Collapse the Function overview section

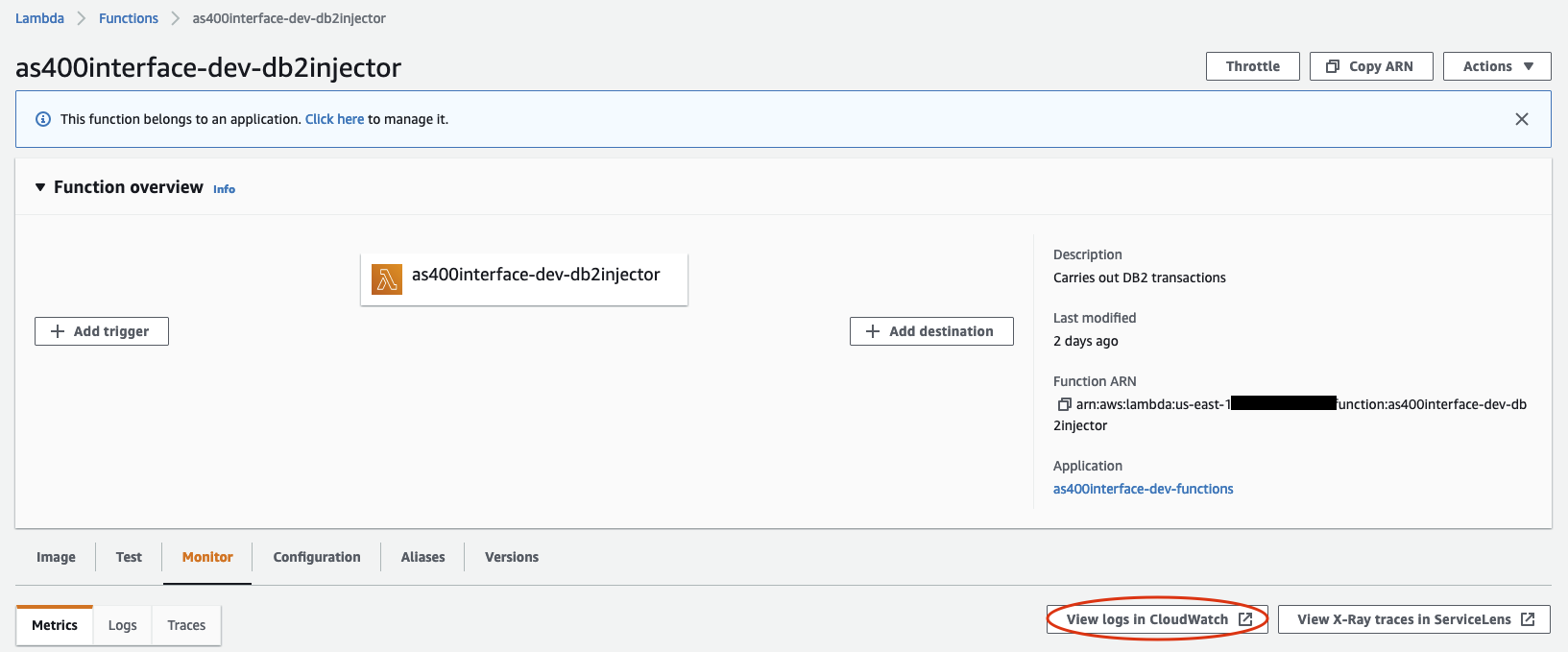pos(40,187)
